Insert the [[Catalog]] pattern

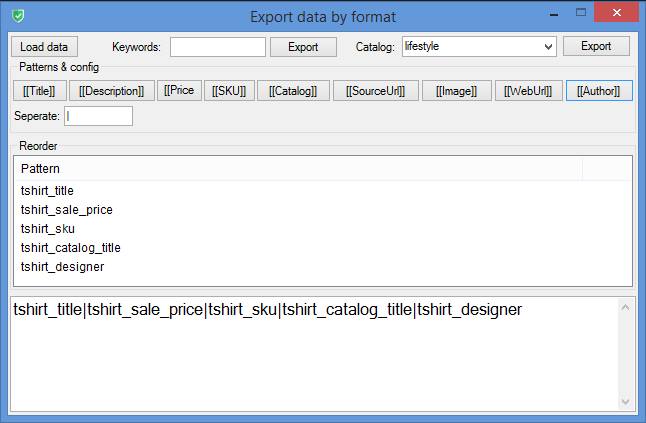[292, 91]
